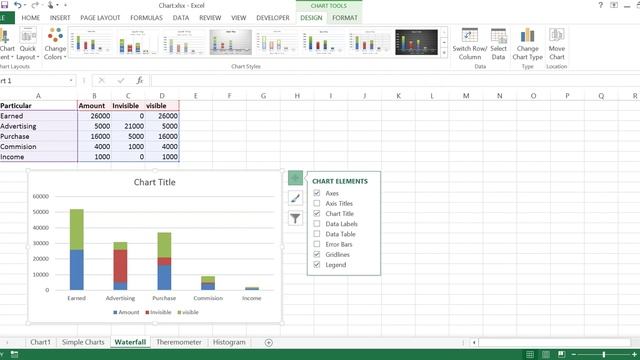Switch to the Simple Charts sheet tab
The image size is (640, 360).
pos(83,342)
